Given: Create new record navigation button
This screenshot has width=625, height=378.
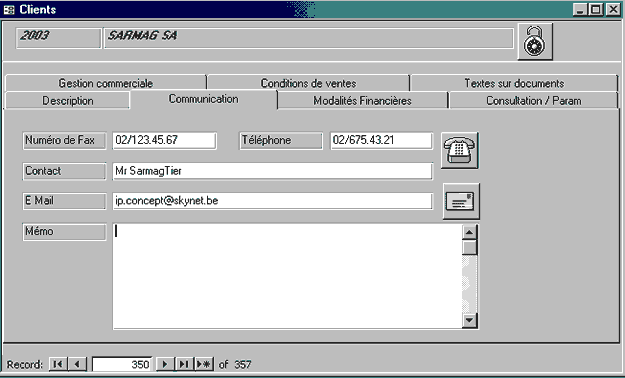Looking at the screenshot, I should (x=204, y=364).
